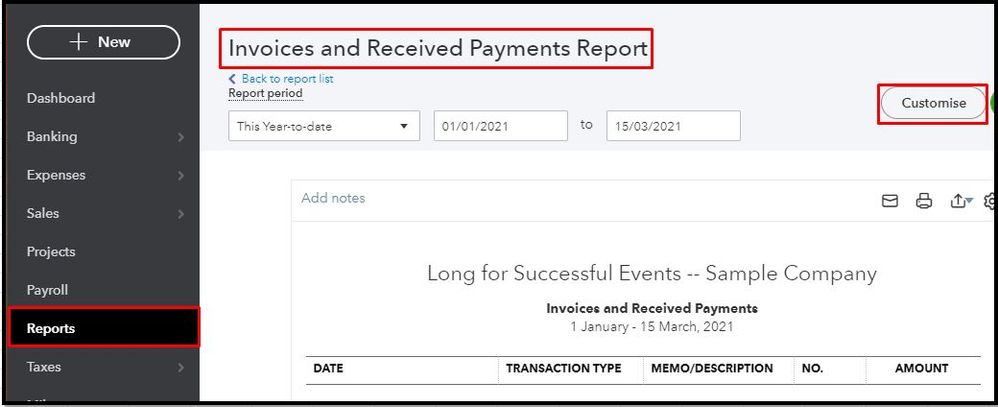Click the NO. column header
The image size is (998, 407).
pos(812,368)
